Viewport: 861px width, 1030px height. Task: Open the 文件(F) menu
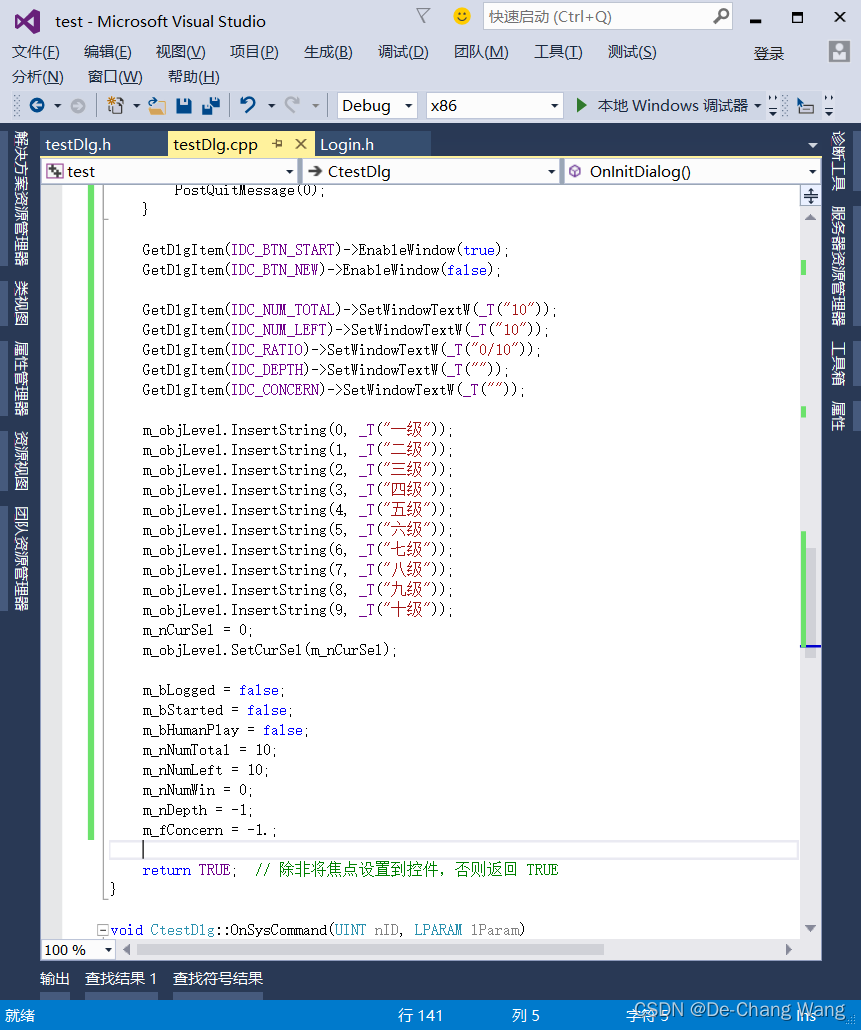tap(35, 52)
